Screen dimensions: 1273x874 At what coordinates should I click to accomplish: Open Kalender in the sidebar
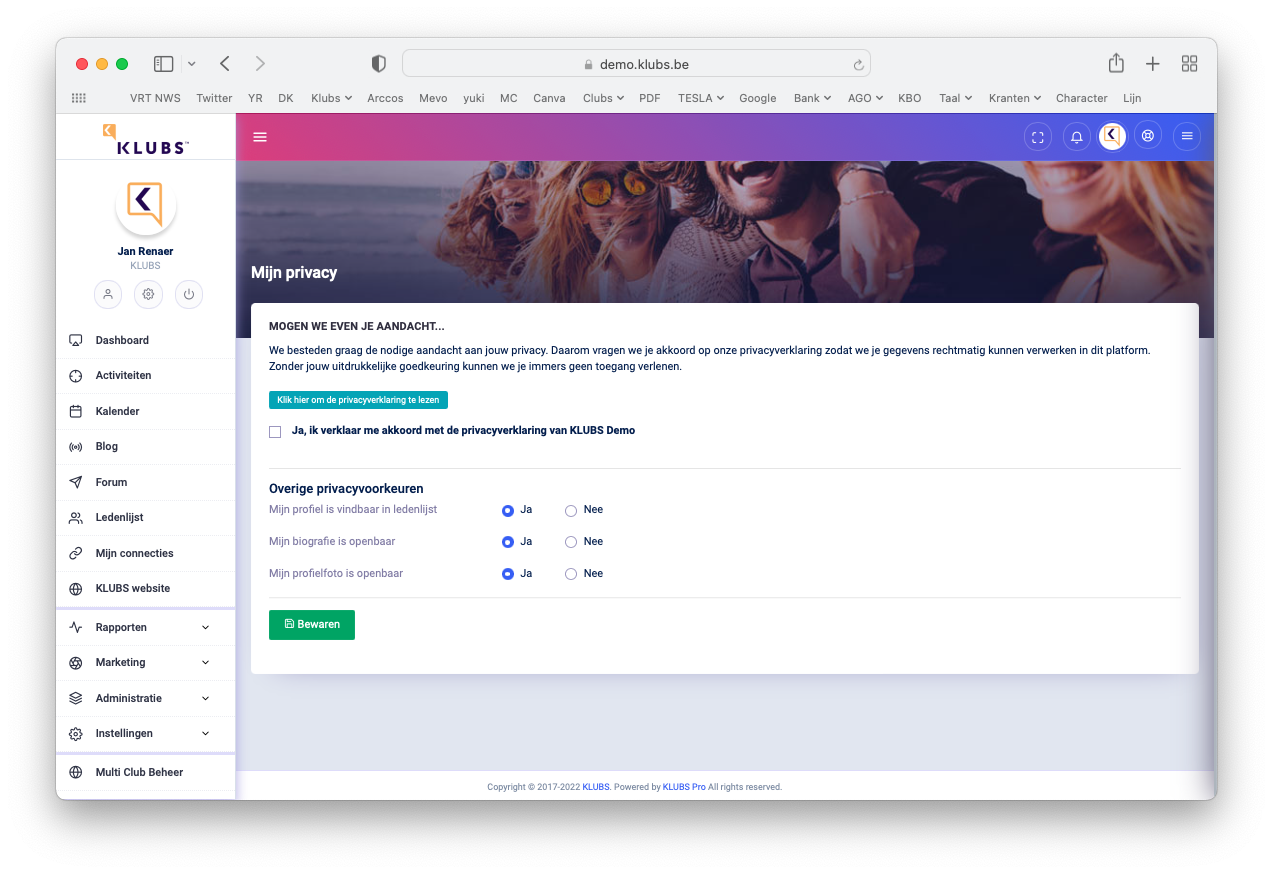[117, 412]
